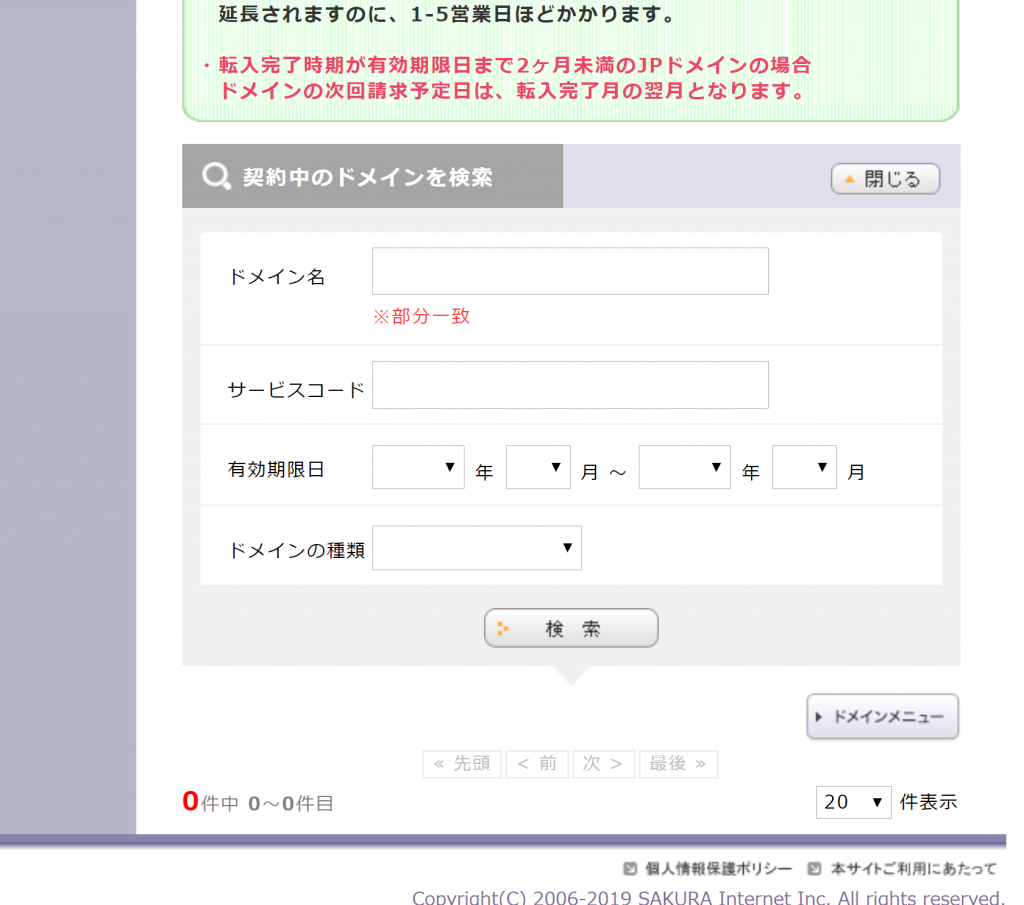Click the SAKURA Internet copyright text
The width and height of the screenshot is (1024, 905).
click(x=709, y=897)
